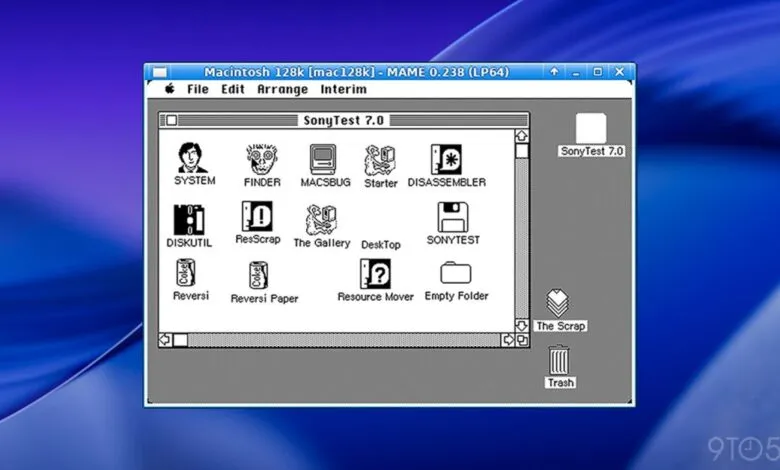Select the SonyTest 7.0 disk on desktop

591,128
